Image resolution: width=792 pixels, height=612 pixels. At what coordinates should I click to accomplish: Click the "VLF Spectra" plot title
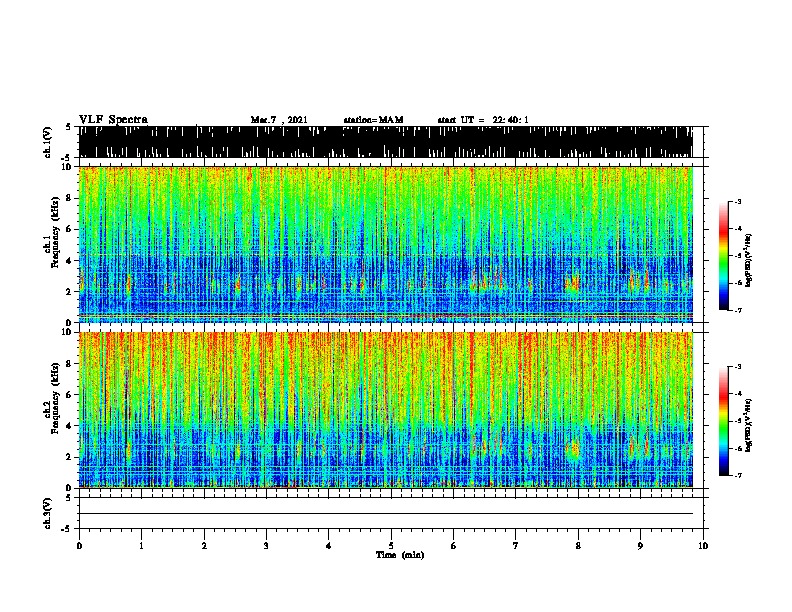click(x=113, y=120)
